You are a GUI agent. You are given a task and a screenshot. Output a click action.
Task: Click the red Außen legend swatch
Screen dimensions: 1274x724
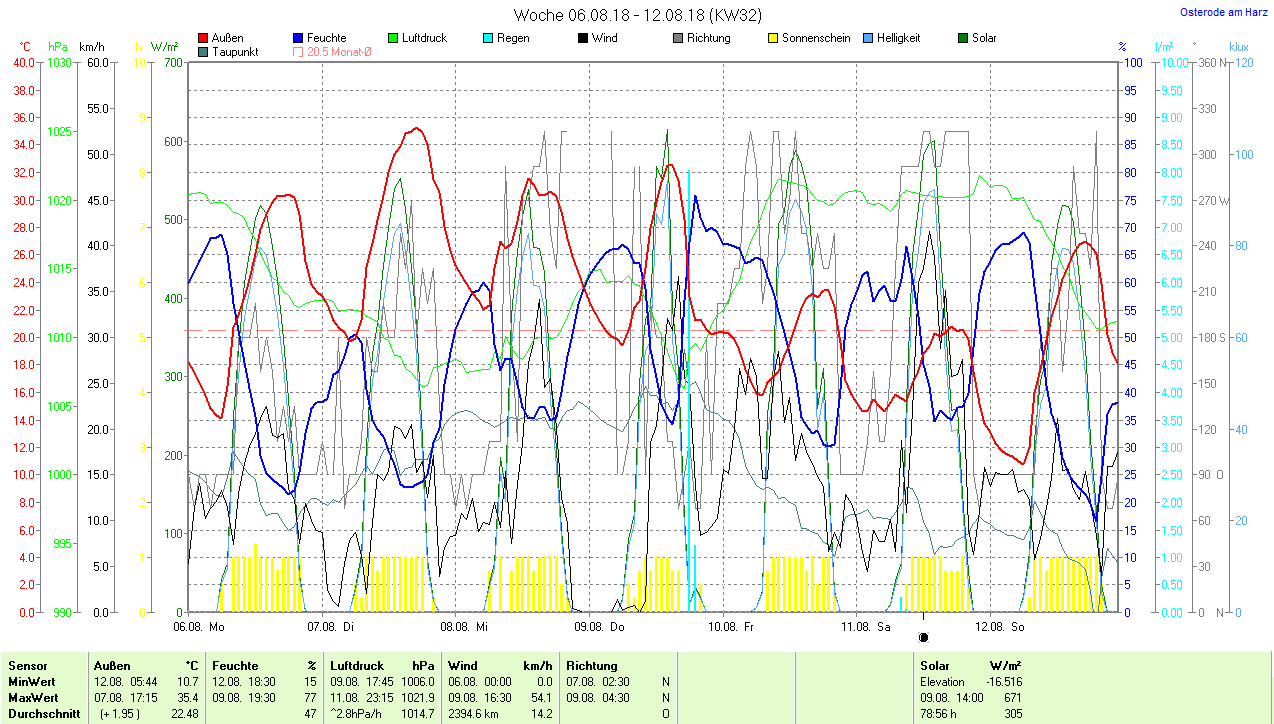(x=204, y=38)
